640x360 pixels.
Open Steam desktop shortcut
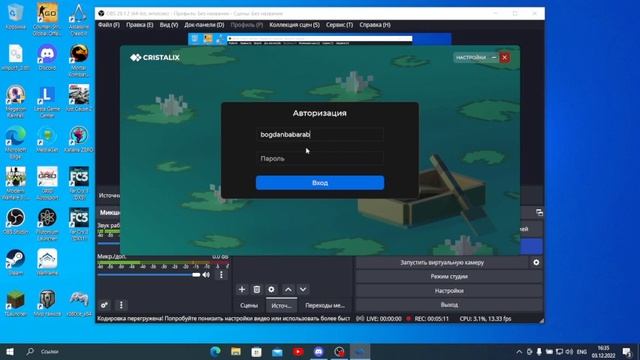(x=16, y=262)
